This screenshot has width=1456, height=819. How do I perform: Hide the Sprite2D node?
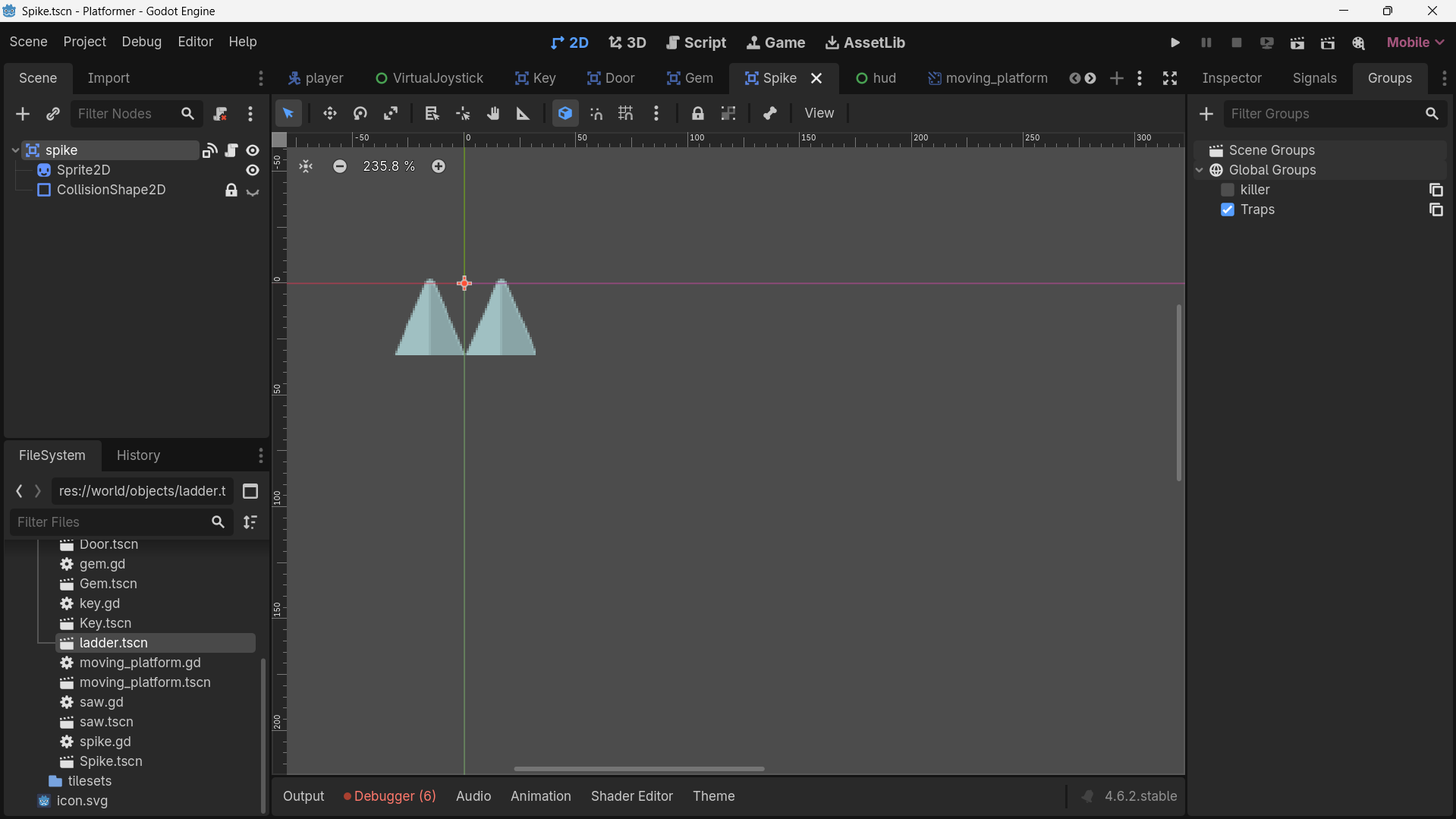(x=253, y=170)
